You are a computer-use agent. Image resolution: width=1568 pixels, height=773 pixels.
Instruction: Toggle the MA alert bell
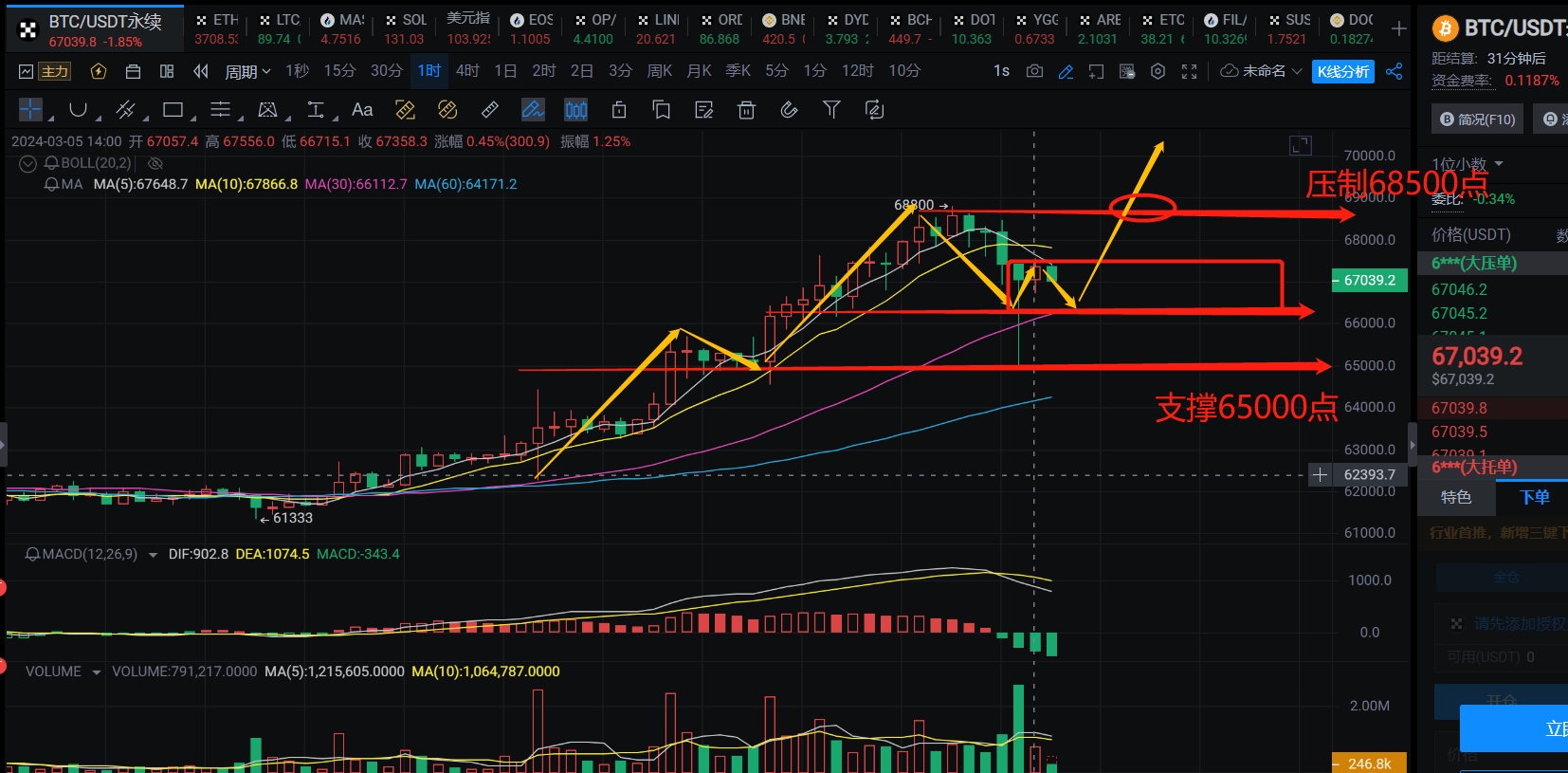click(x=52, y=184)
